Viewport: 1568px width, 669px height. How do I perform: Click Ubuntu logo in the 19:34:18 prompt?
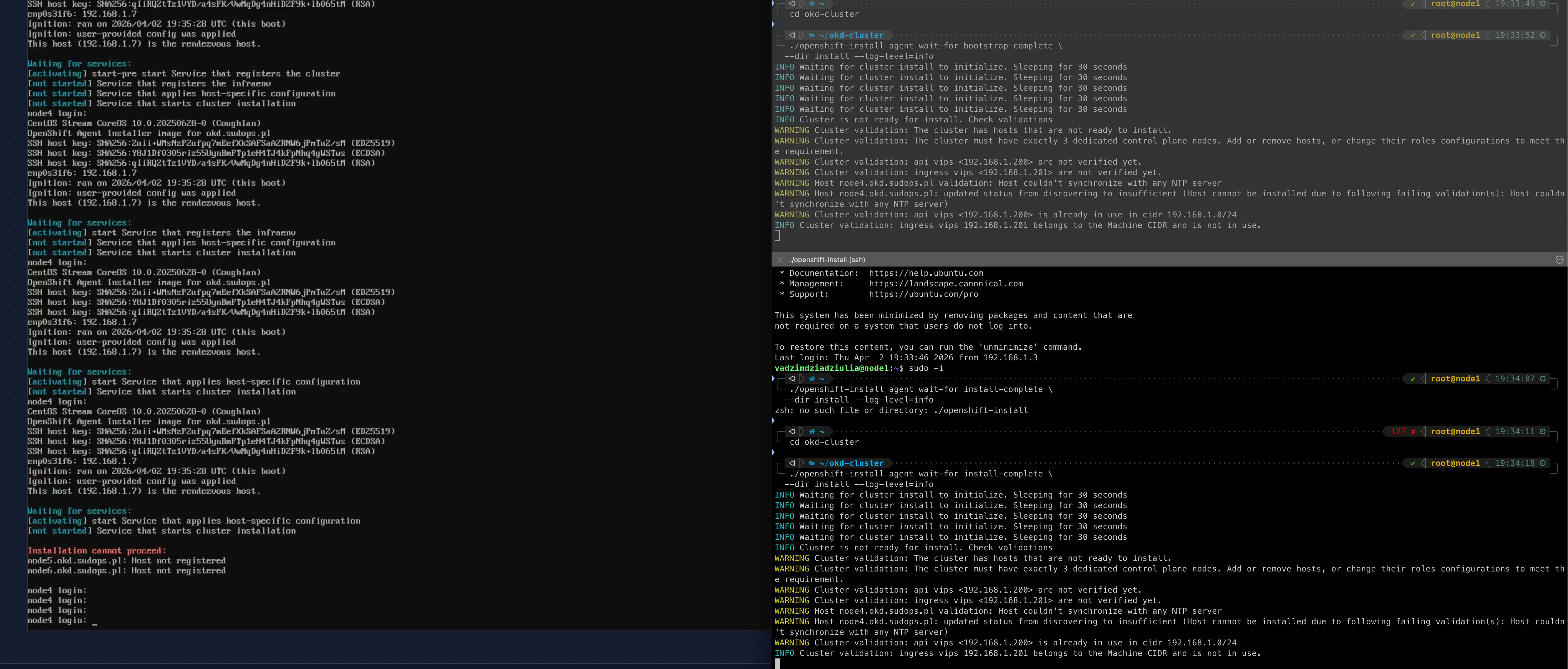click(792, 463)
